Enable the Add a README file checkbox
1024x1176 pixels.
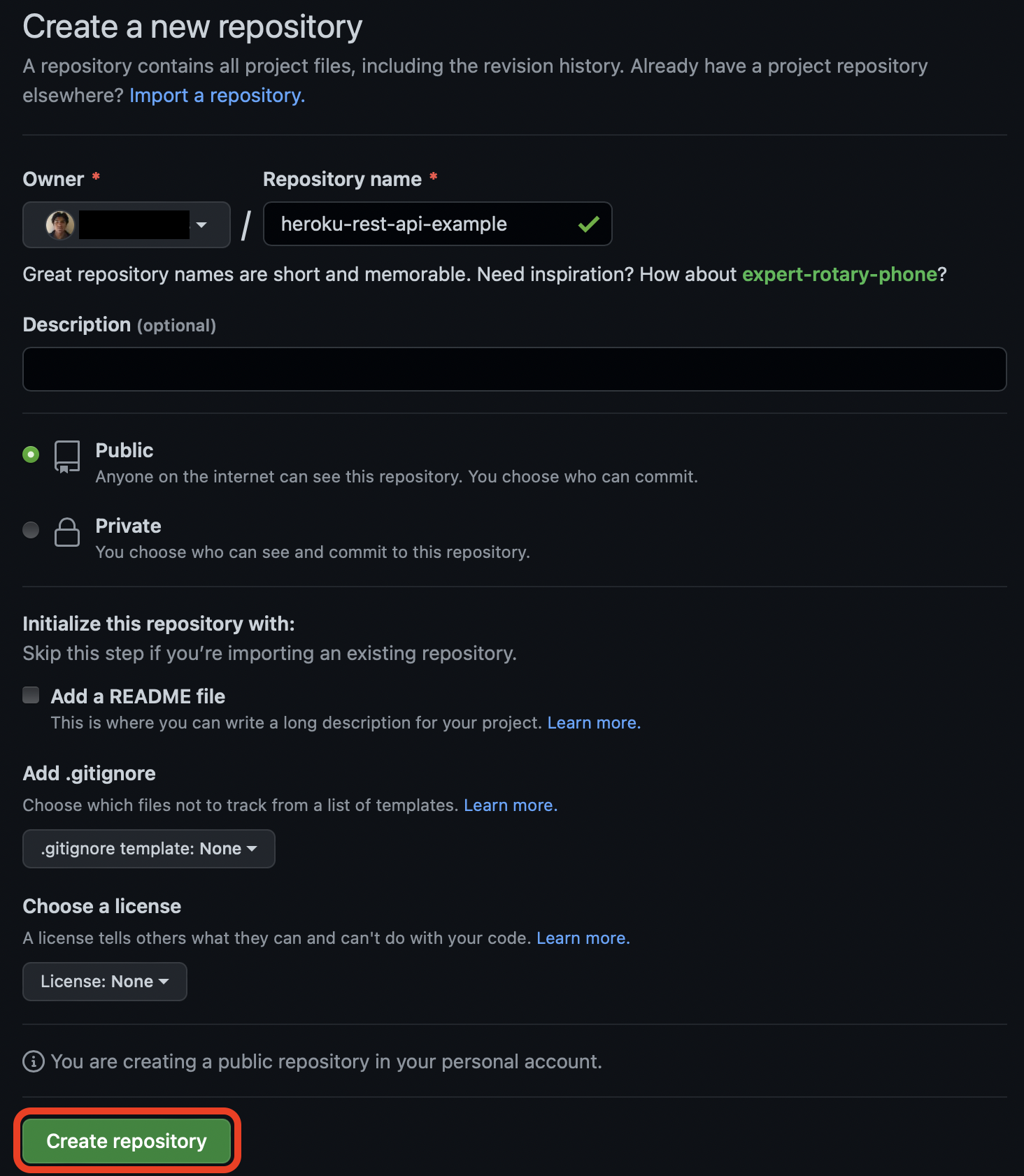[x=31, y=694]
